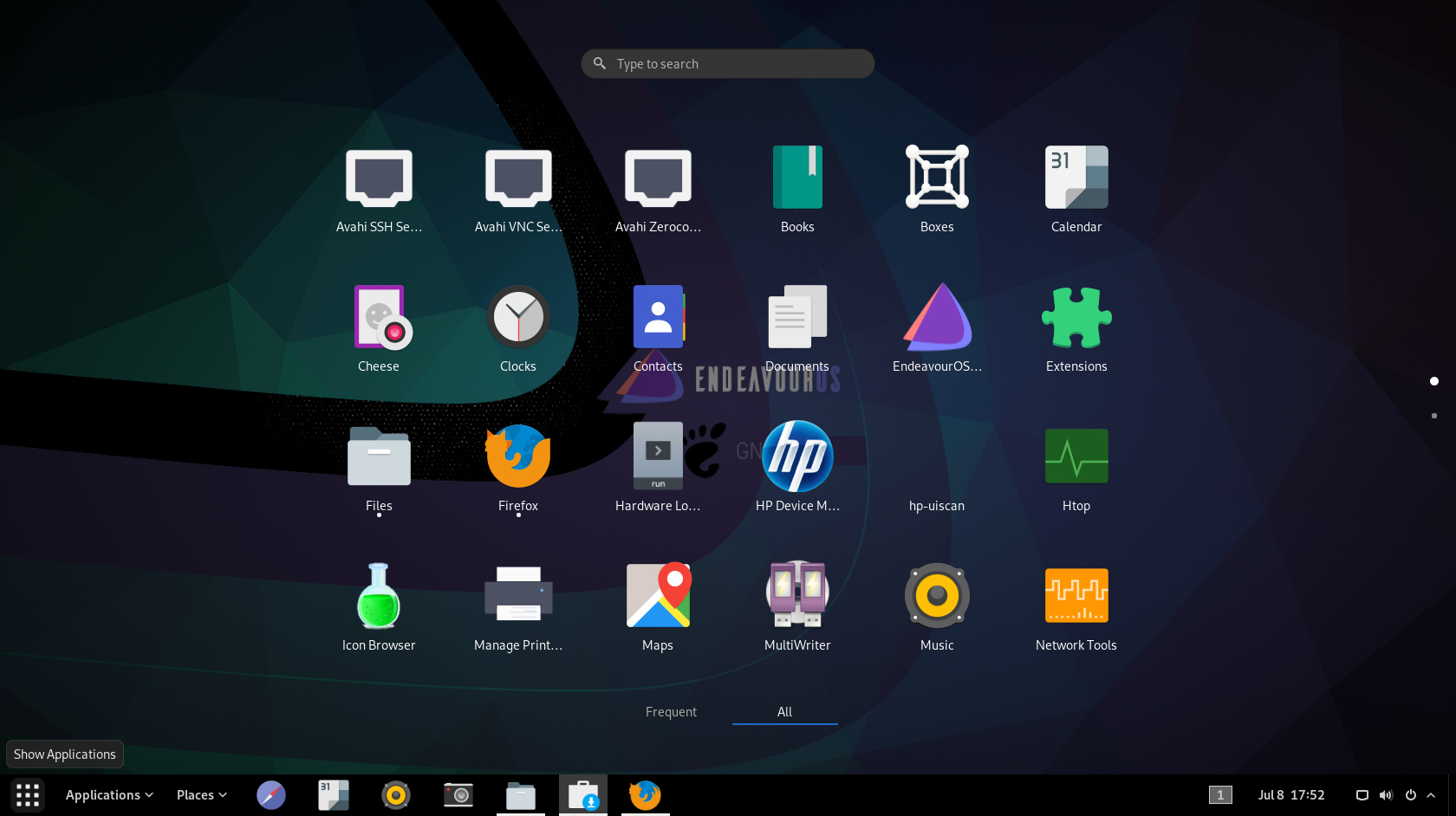Launch HP Device Manager

(x=797, y=468)
